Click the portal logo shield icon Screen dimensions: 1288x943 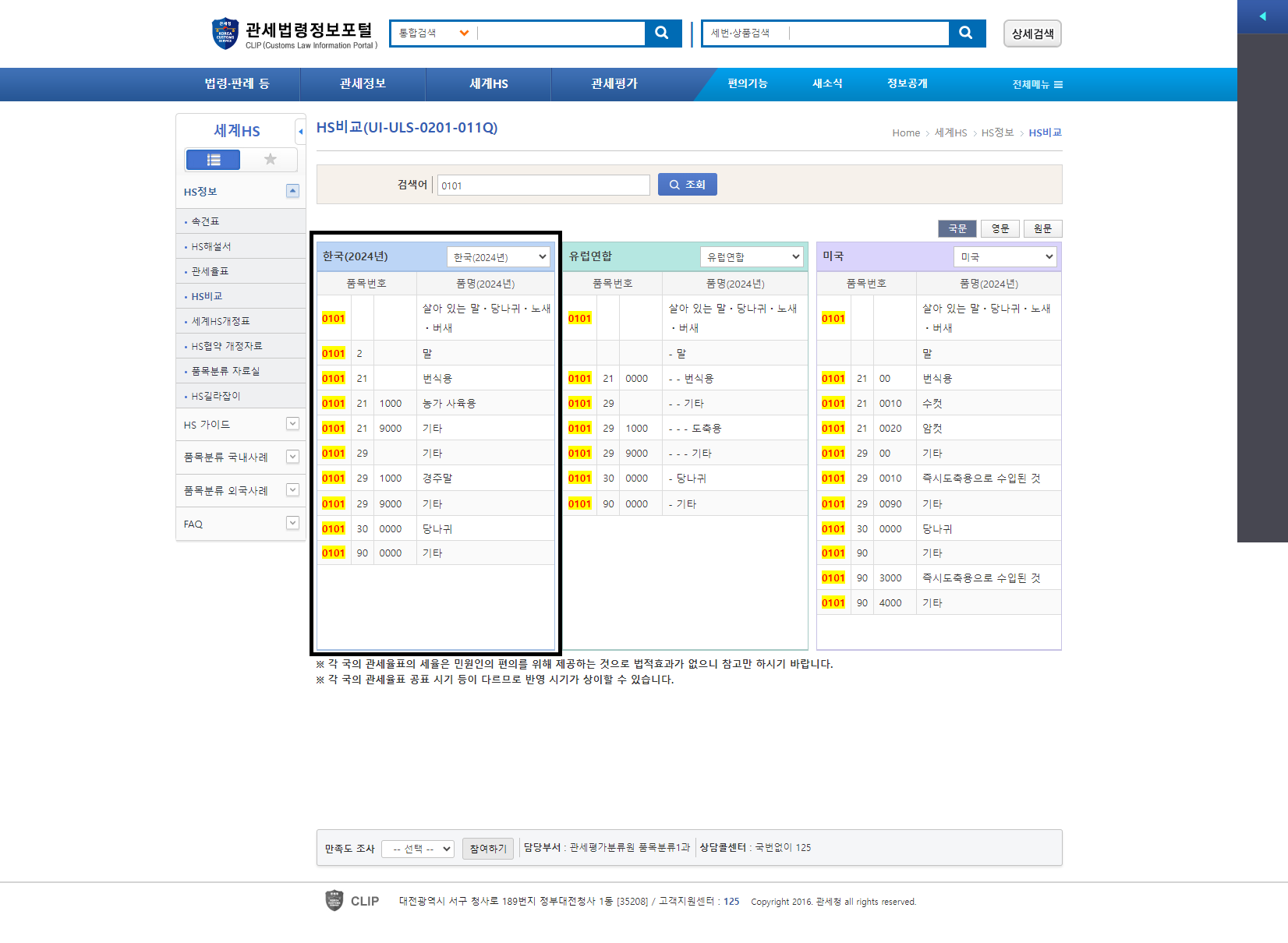[225, 34]
